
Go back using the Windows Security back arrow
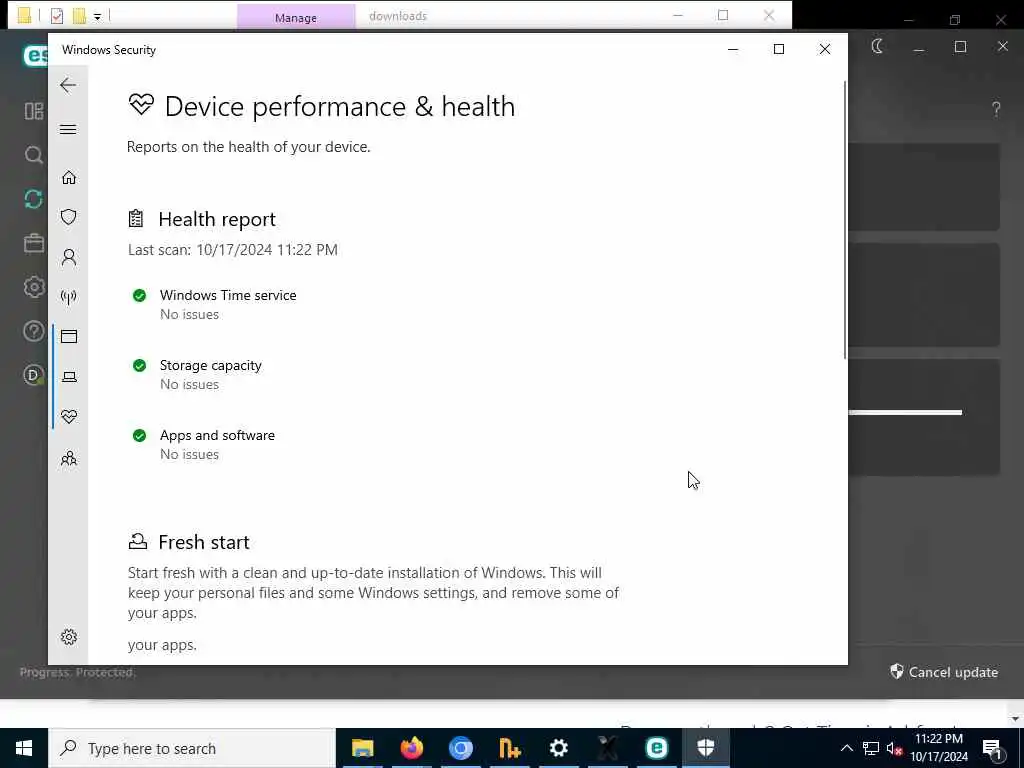[x=68, y=85]
